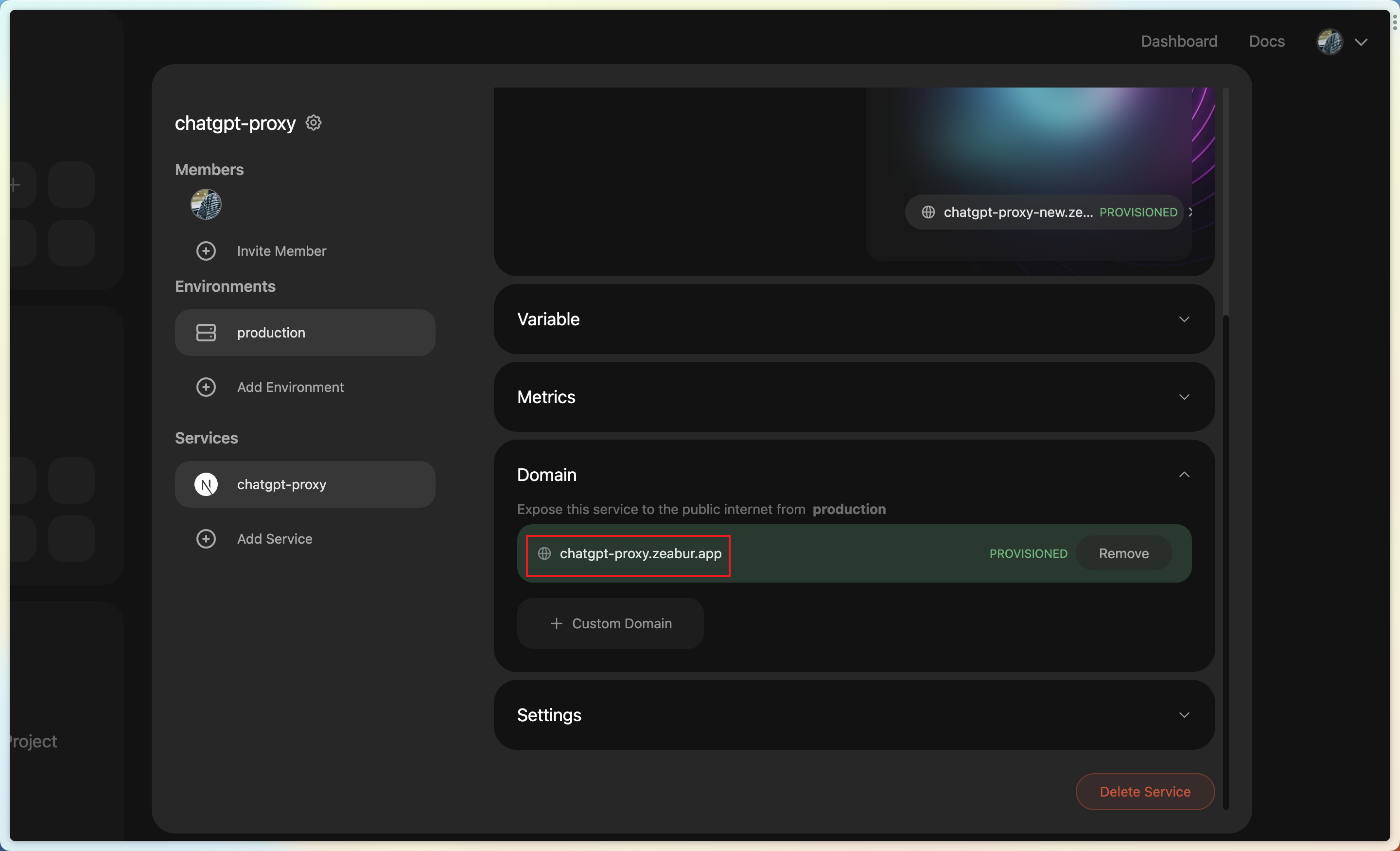The image size is (1400, 851).
Task: Click the Delete Service button
Action: (1145, 791)
